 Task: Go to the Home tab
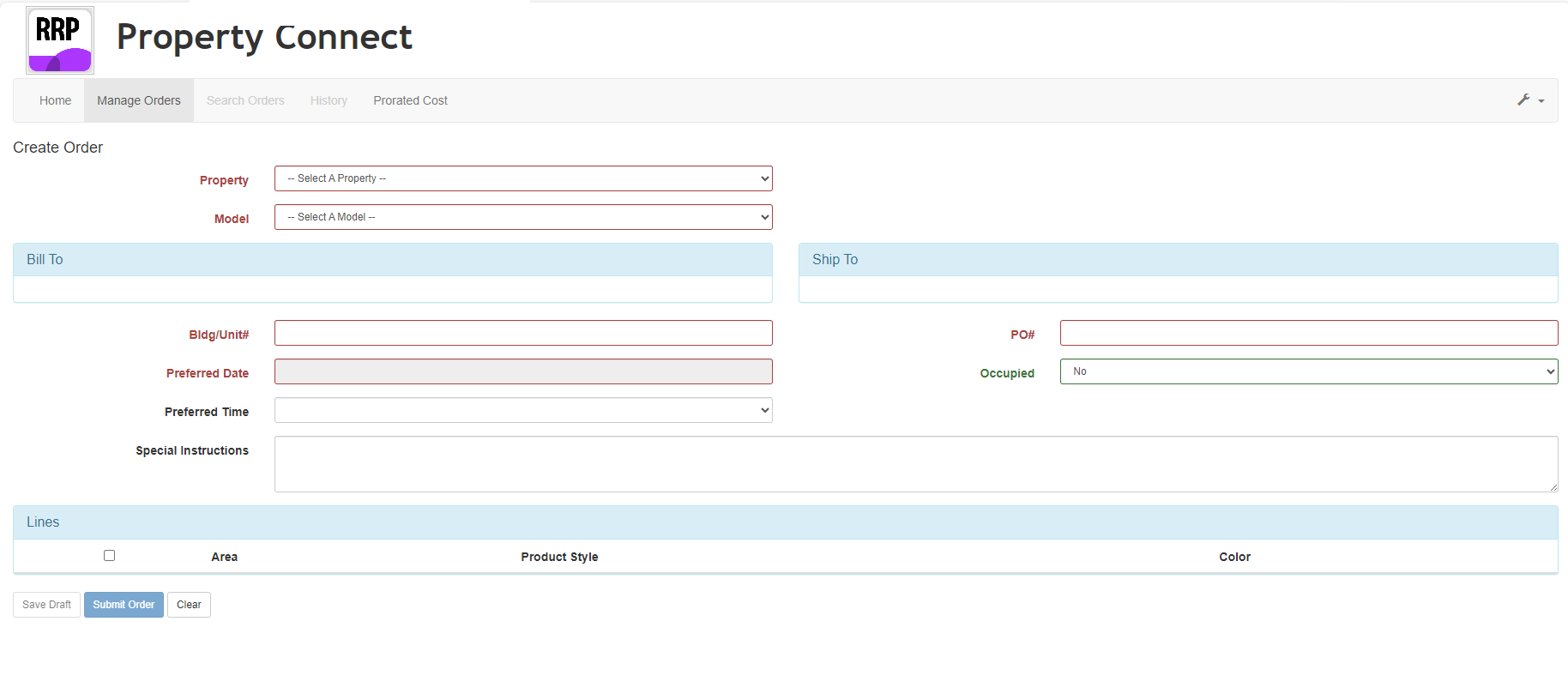[x=55, y=100]
